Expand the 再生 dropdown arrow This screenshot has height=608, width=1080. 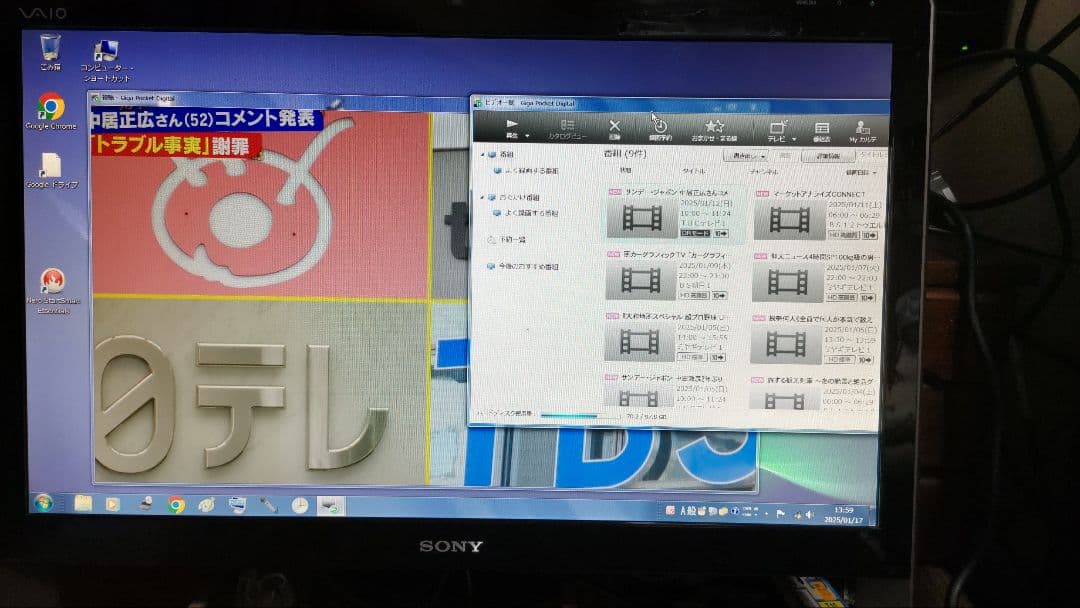coord(528,133)
